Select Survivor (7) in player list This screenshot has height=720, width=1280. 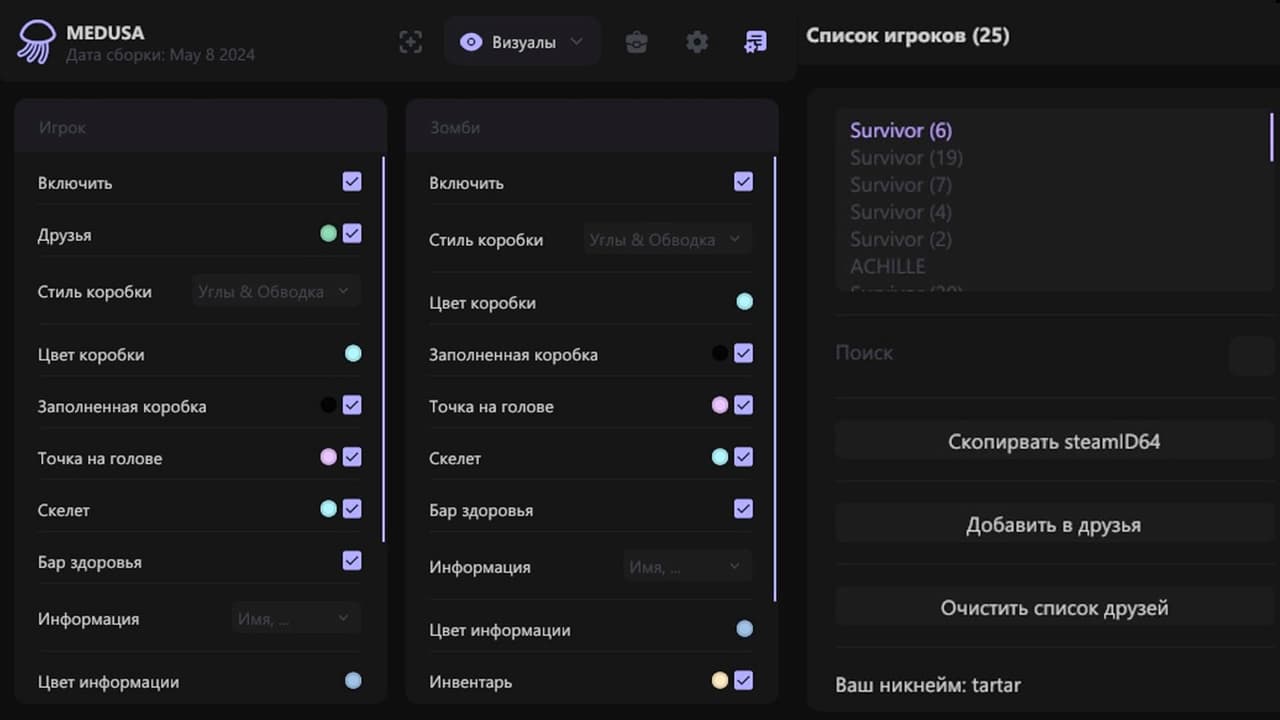[x=901, y=184]
